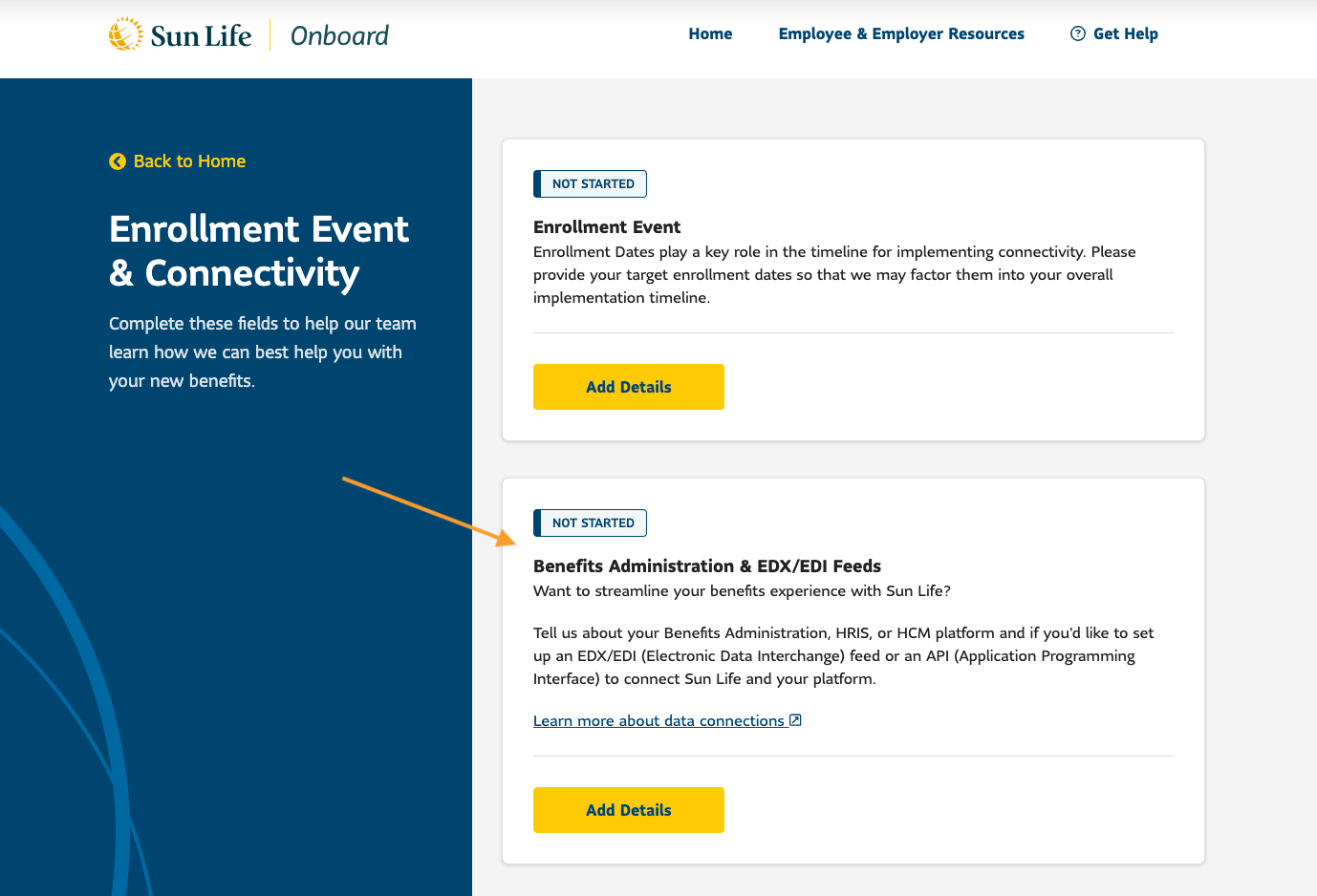The image size is (1317, 896).
Task: Select the Onboard wordmark
Action: point(338,34)
